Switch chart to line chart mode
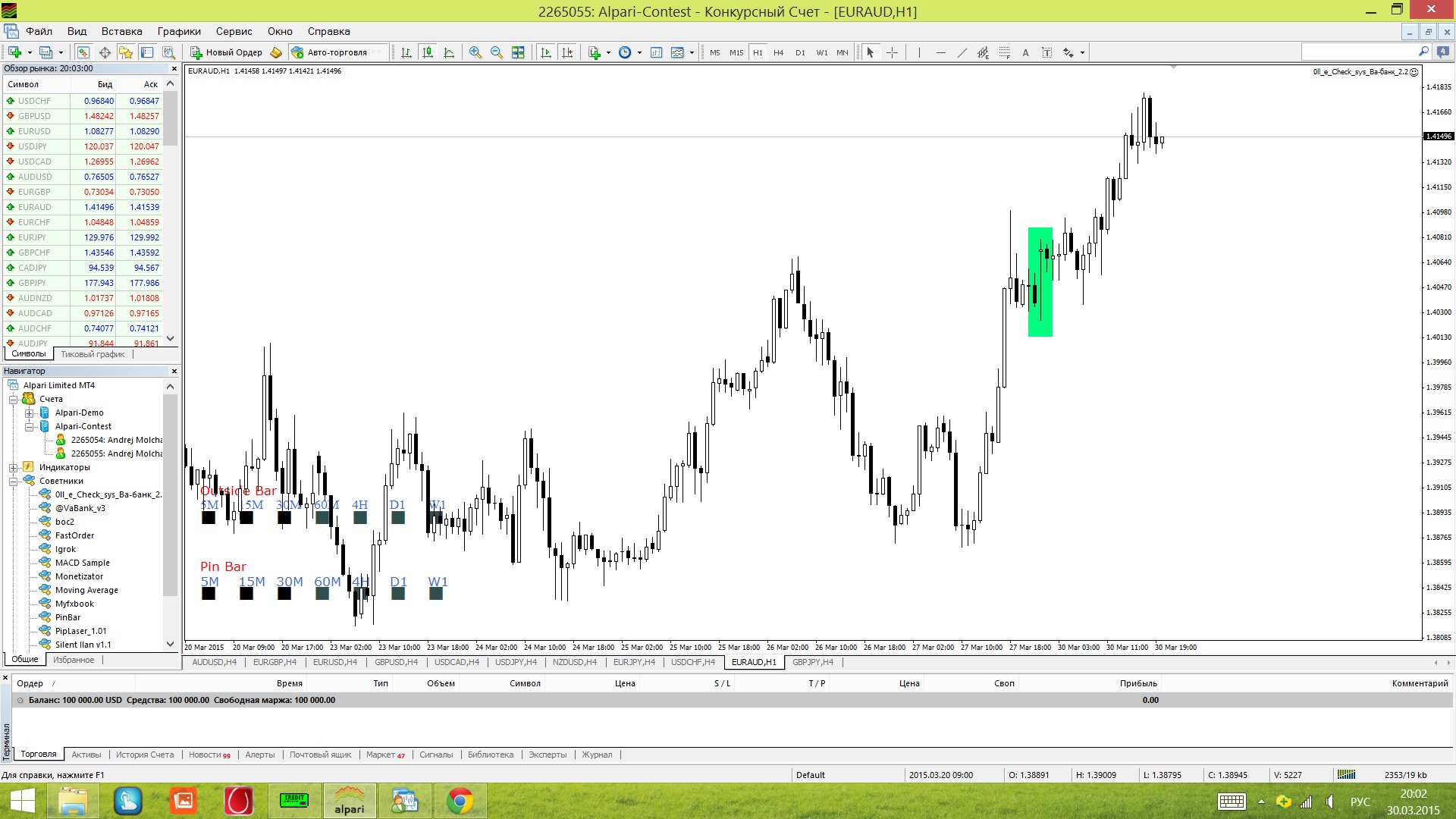Image resolution: width=1456 pixels, height=819 pixels. click(449, 52)
